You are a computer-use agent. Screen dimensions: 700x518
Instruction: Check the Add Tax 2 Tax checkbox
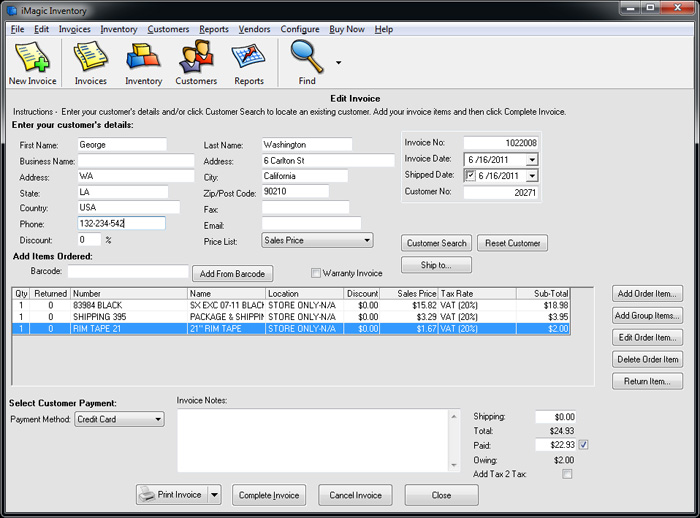click(567, 474)
